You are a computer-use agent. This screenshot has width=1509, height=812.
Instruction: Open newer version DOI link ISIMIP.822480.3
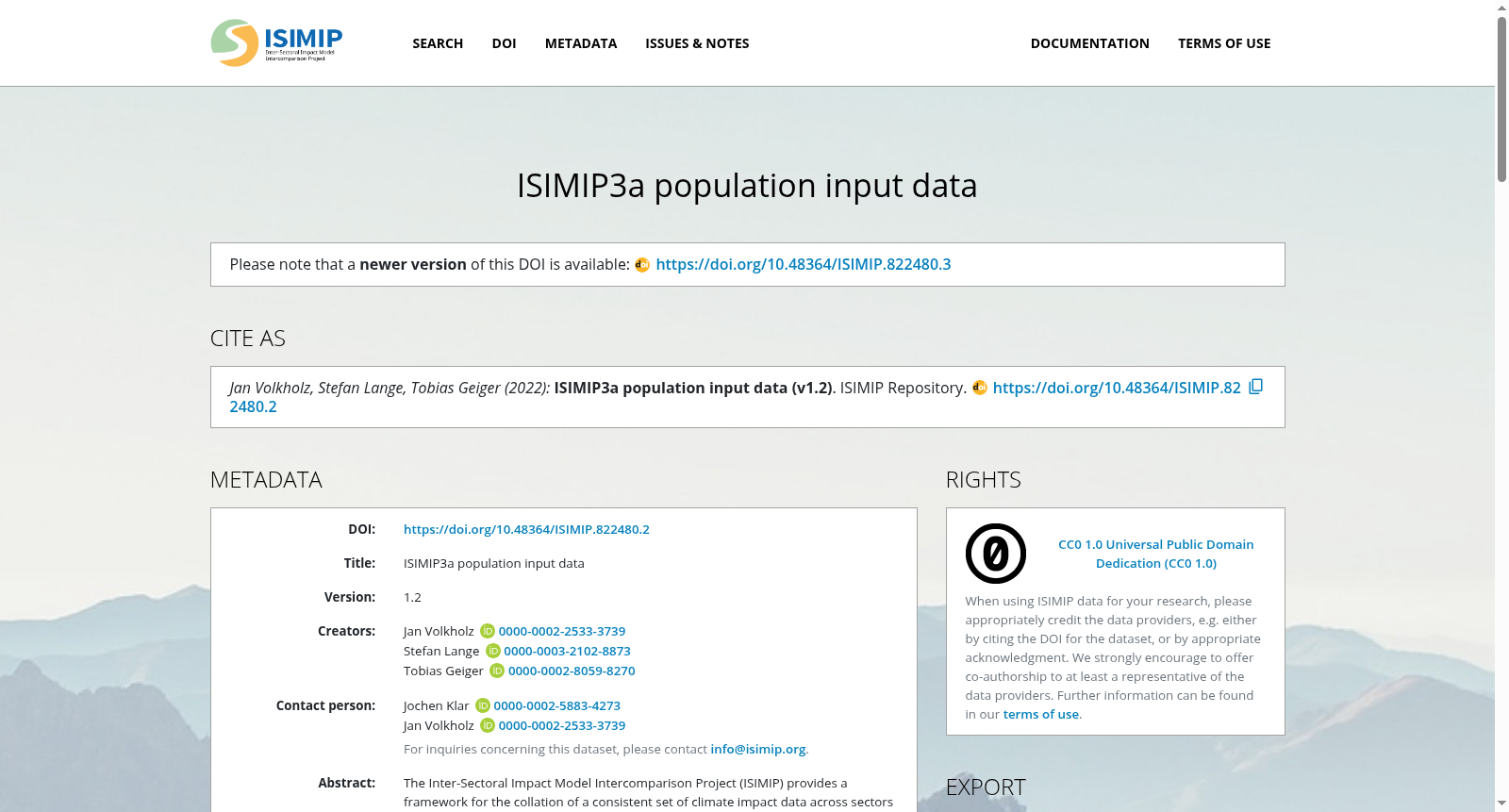click(803, 264)
